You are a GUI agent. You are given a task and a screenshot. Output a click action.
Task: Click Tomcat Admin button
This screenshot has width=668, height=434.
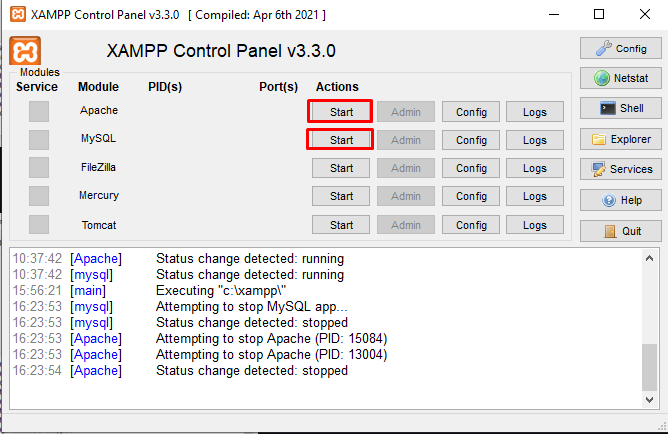click(x=406, y=224)
